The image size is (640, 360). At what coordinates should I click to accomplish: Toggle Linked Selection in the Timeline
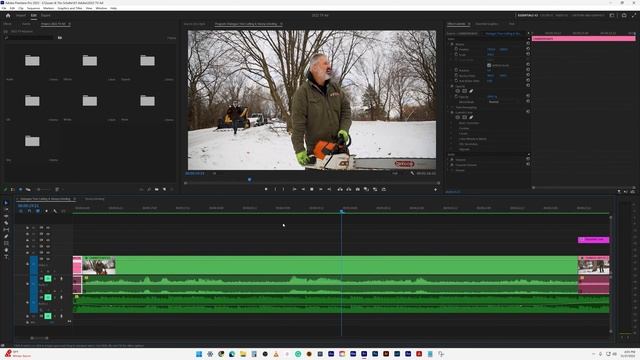[38, 211]
